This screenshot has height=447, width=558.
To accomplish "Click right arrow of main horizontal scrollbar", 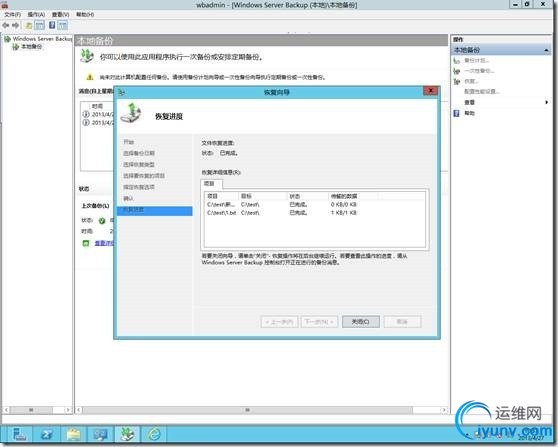I will 444,410.
